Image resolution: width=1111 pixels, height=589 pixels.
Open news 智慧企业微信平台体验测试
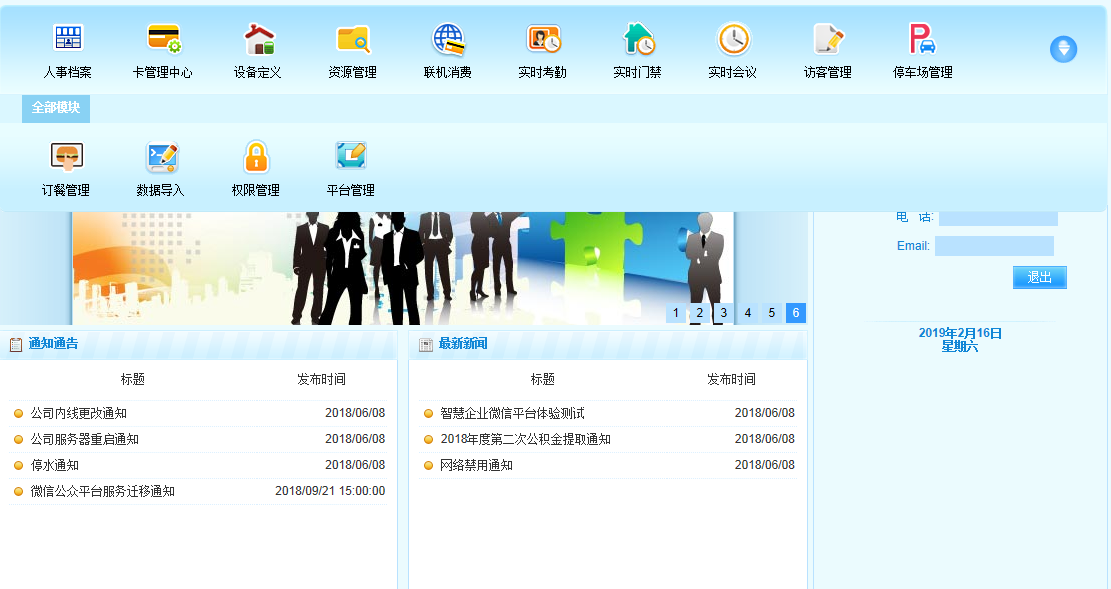point(512,413)
